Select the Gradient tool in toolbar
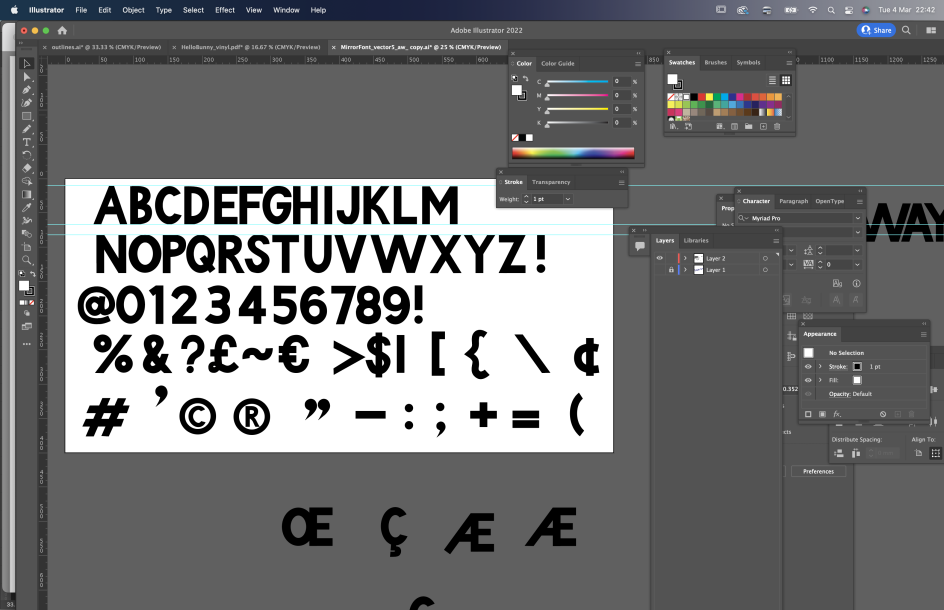The height and width of the screenshot is (610, 944). pos(27,194)
